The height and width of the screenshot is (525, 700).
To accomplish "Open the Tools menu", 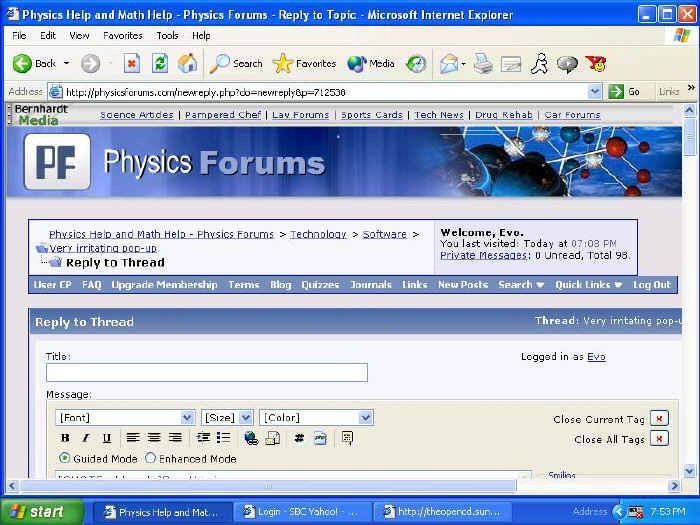I will 167,35.
